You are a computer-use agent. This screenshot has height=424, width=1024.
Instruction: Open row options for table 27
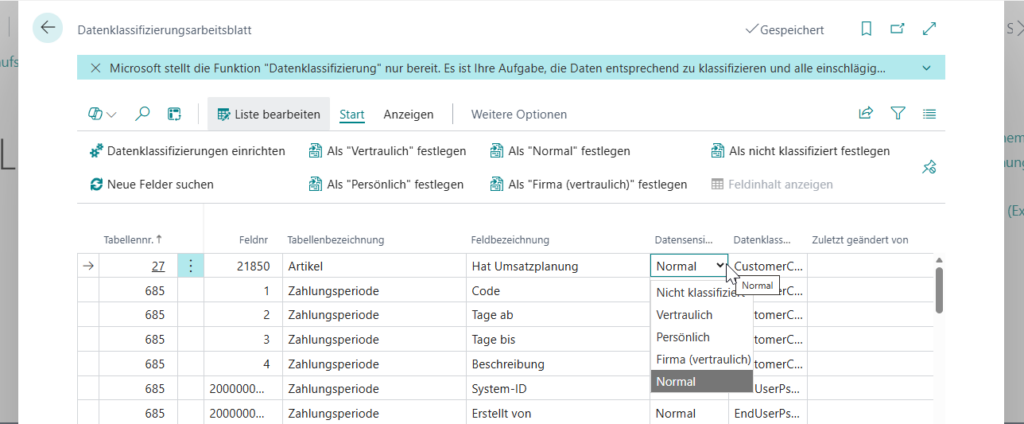tap(191, 266)
